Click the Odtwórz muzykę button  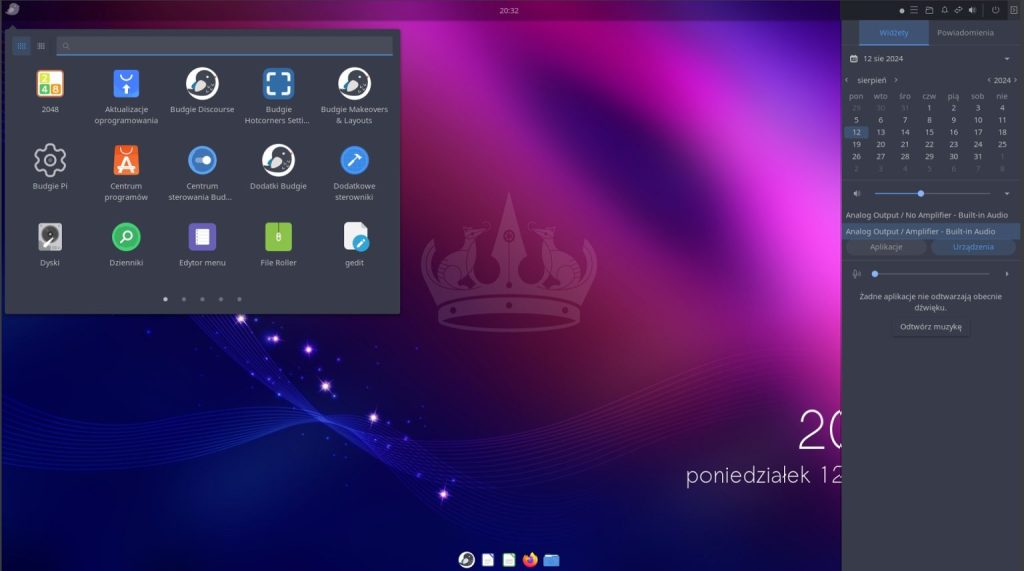pyautogui.click(x=931, y=327)
